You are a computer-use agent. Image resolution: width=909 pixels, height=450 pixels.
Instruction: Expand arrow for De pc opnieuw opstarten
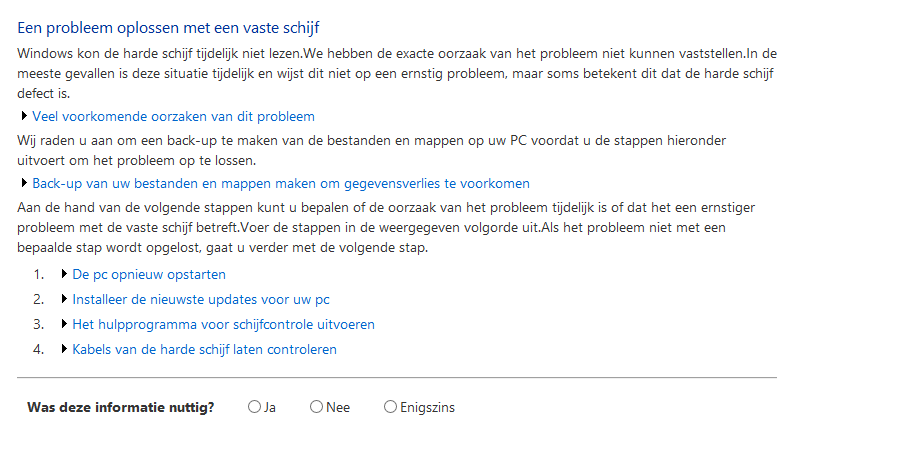click(64, 274)
